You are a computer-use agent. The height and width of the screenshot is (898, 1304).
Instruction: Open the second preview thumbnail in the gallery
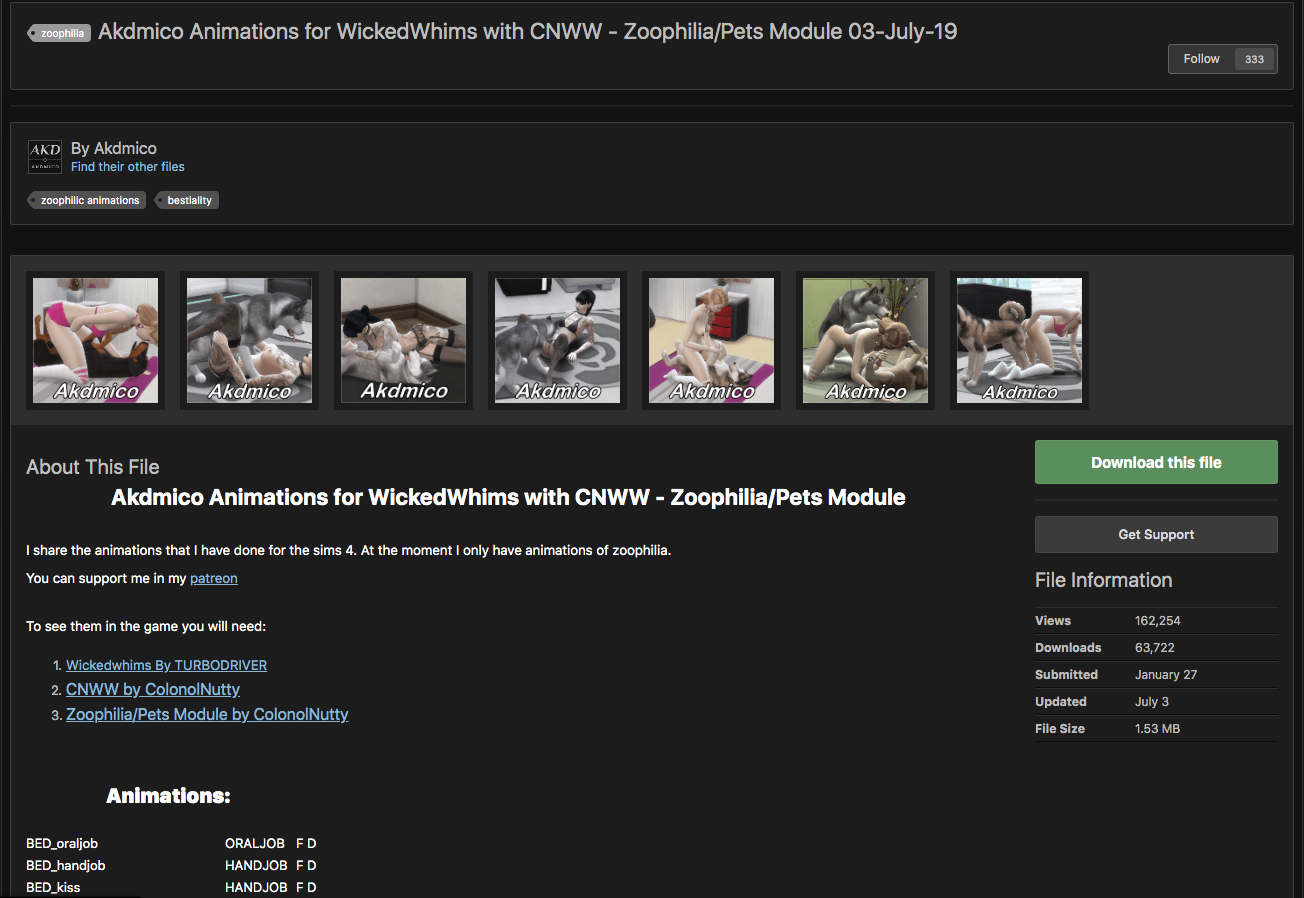[x=250, y=340]
